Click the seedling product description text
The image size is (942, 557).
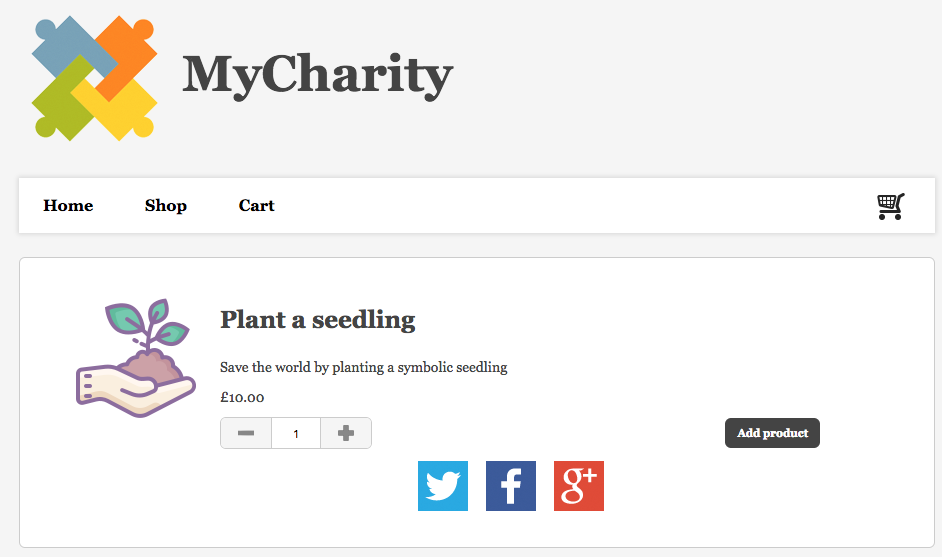pyautogui.click(x=363, y=367)
